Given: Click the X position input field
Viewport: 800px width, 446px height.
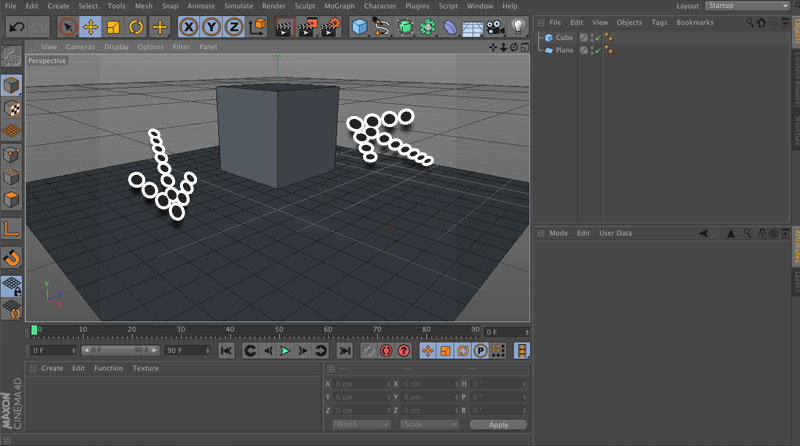Looking at the screenshot, I should pyautogui.click(x=362, y=384).
